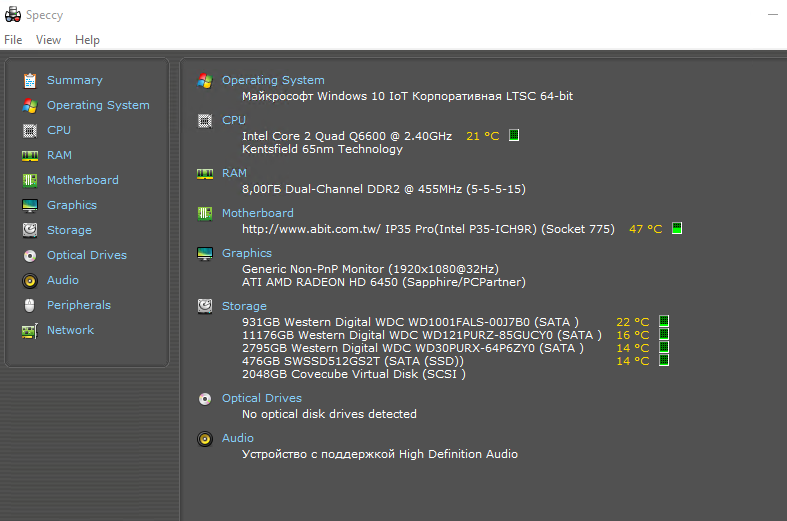Click the 'Windows 10 IoT' operating system line
The width and height of the screenshot is (787, 521).
click(408, 96)
